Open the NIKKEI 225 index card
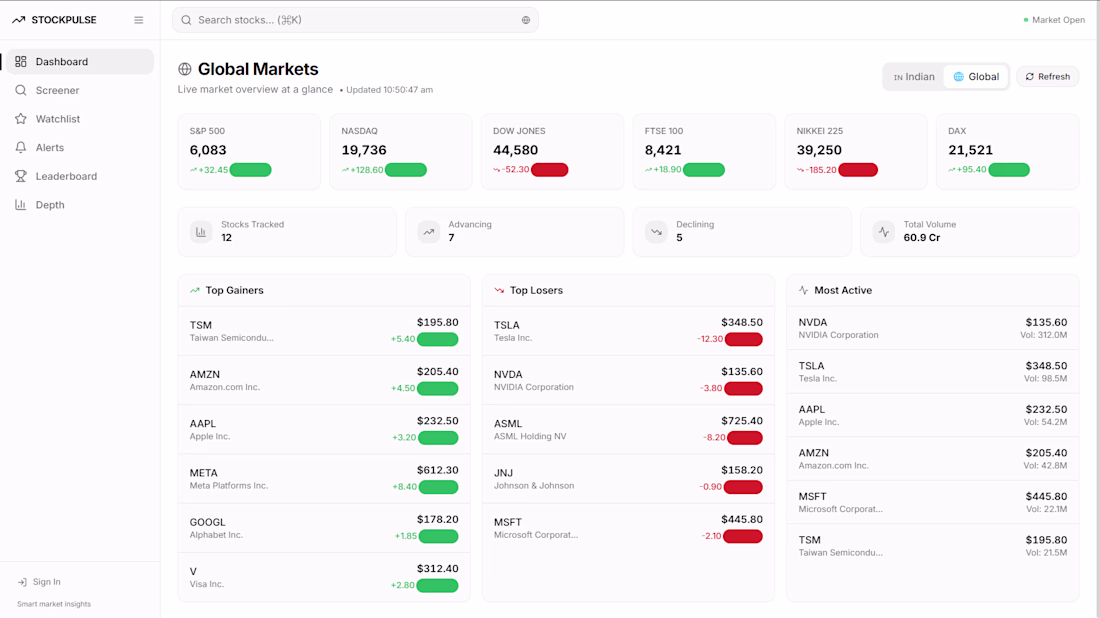The width and height of the screenshot is (1100, 618). pos(856,152)
